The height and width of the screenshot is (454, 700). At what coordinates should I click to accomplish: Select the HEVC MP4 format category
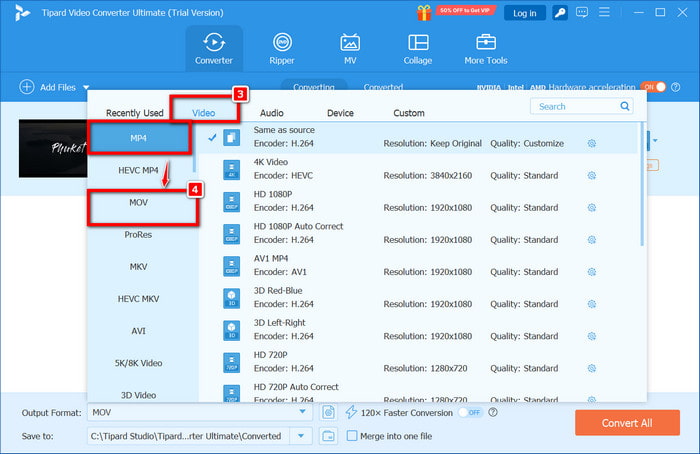[x=139, y=170]
